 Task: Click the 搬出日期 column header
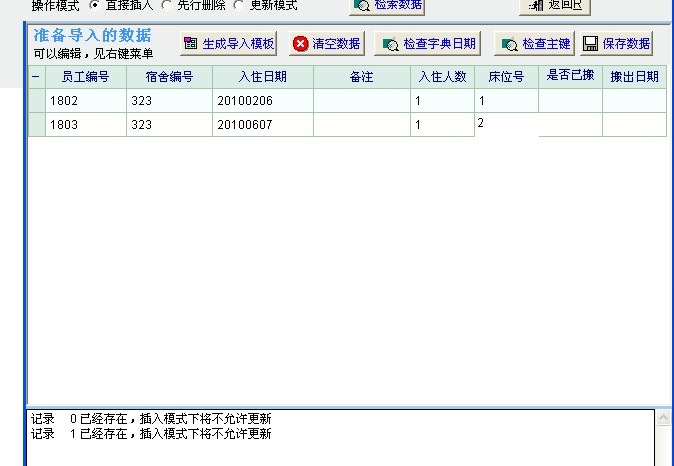(x=634, y=77)
